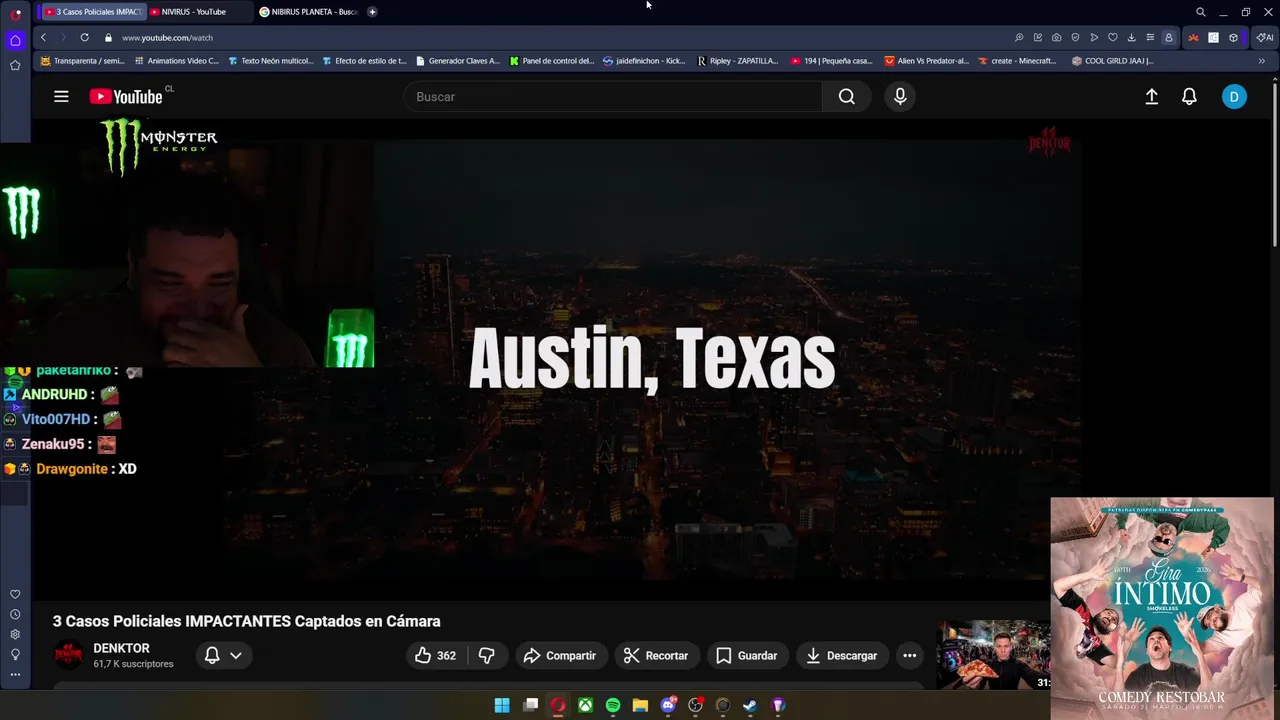Open File Explorer from the taskbar
Viewport: 1280px width, 720px height.
click(x=640, y=705)
